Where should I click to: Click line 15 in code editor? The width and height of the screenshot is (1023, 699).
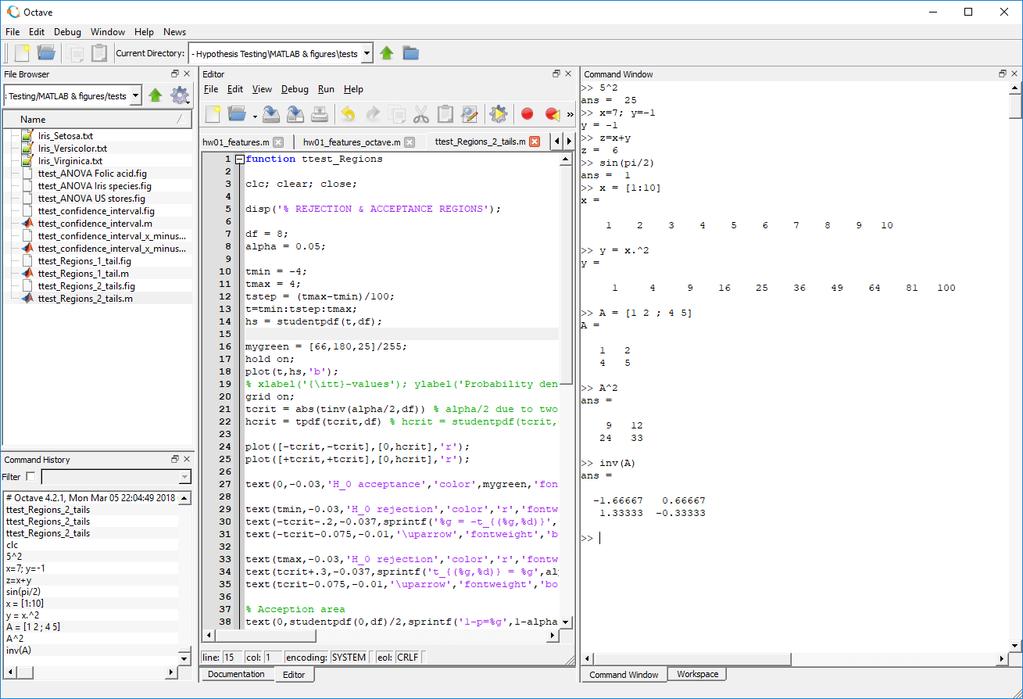[401, 334]
